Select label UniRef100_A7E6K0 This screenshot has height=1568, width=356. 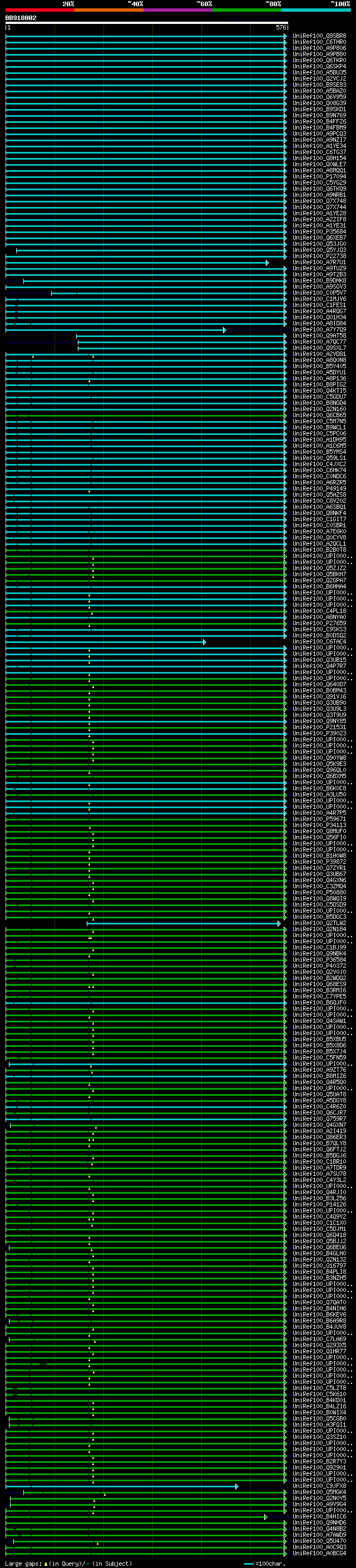coord(319,531)
